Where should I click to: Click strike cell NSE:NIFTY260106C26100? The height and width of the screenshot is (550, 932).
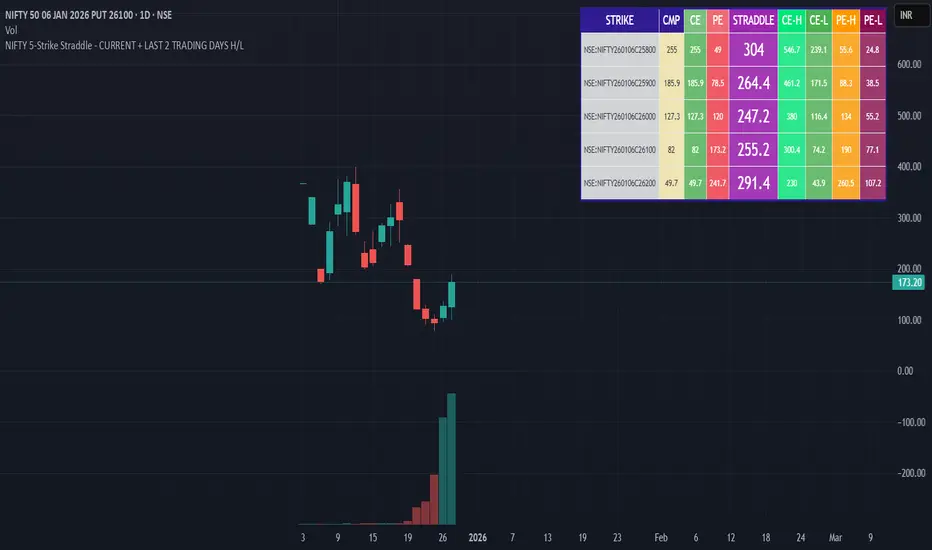pos(619,149)
